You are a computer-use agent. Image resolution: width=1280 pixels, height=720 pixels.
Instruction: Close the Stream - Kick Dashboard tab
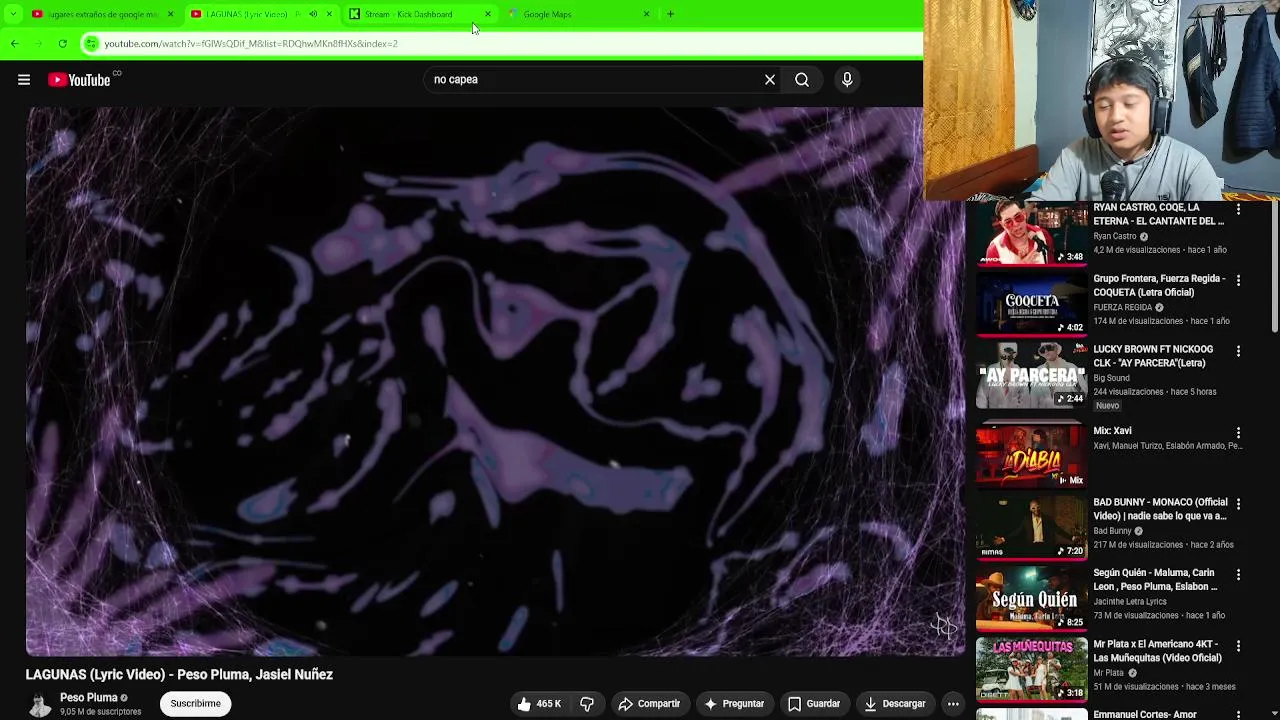click(x=487, y=14)
